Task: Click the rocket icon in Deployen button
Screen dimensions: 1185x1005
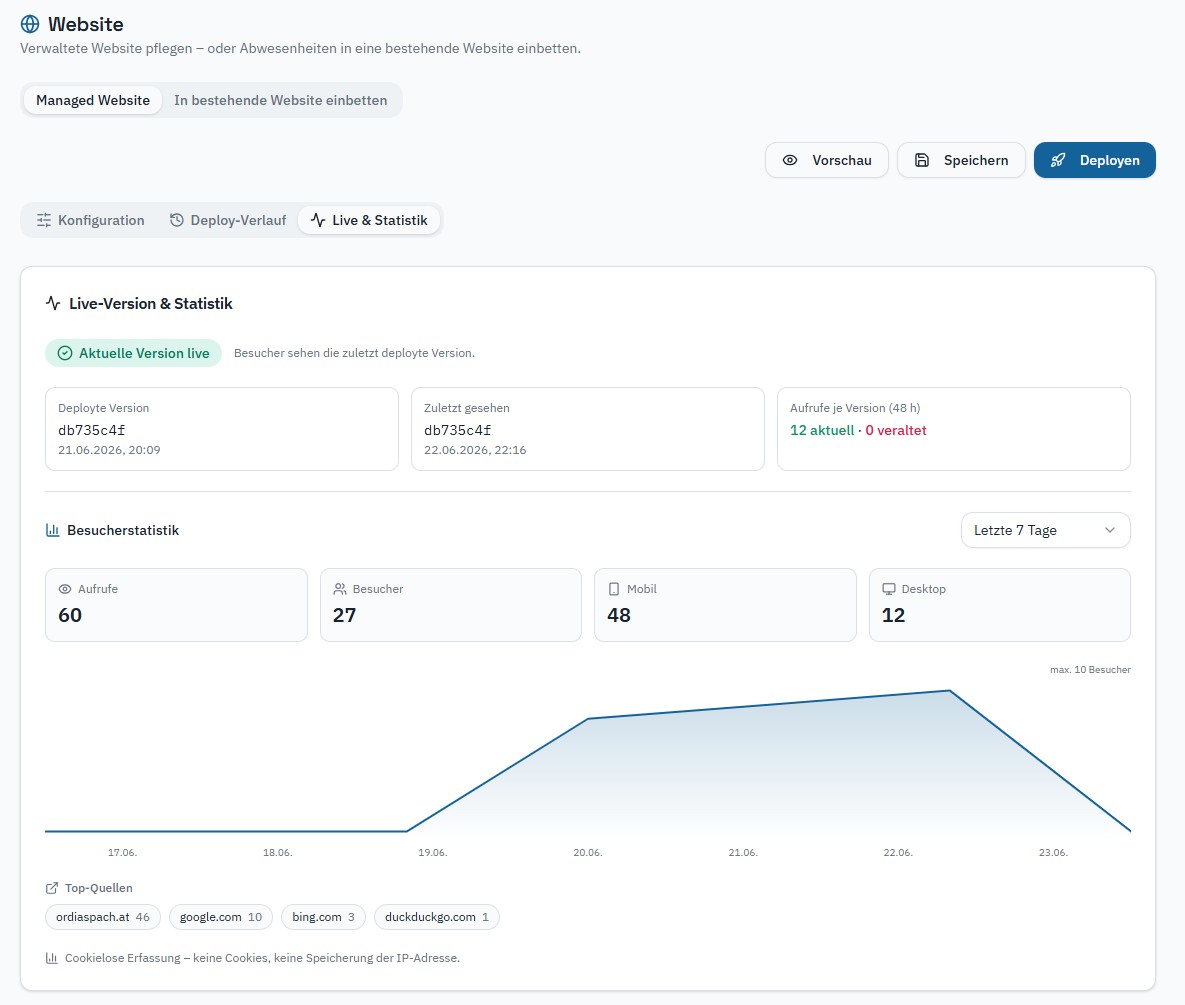Action: click(x=1058, y=160)
